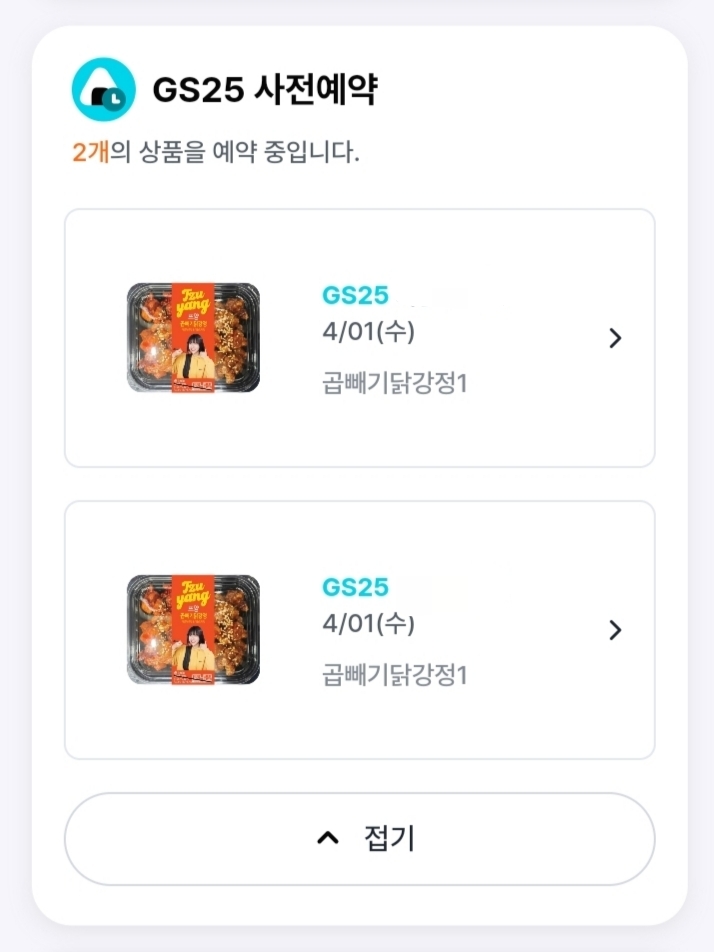Screen dimensions: 714x952
Task: Click the GS25 pre-order rice ball icon
Action: [103, 89]
